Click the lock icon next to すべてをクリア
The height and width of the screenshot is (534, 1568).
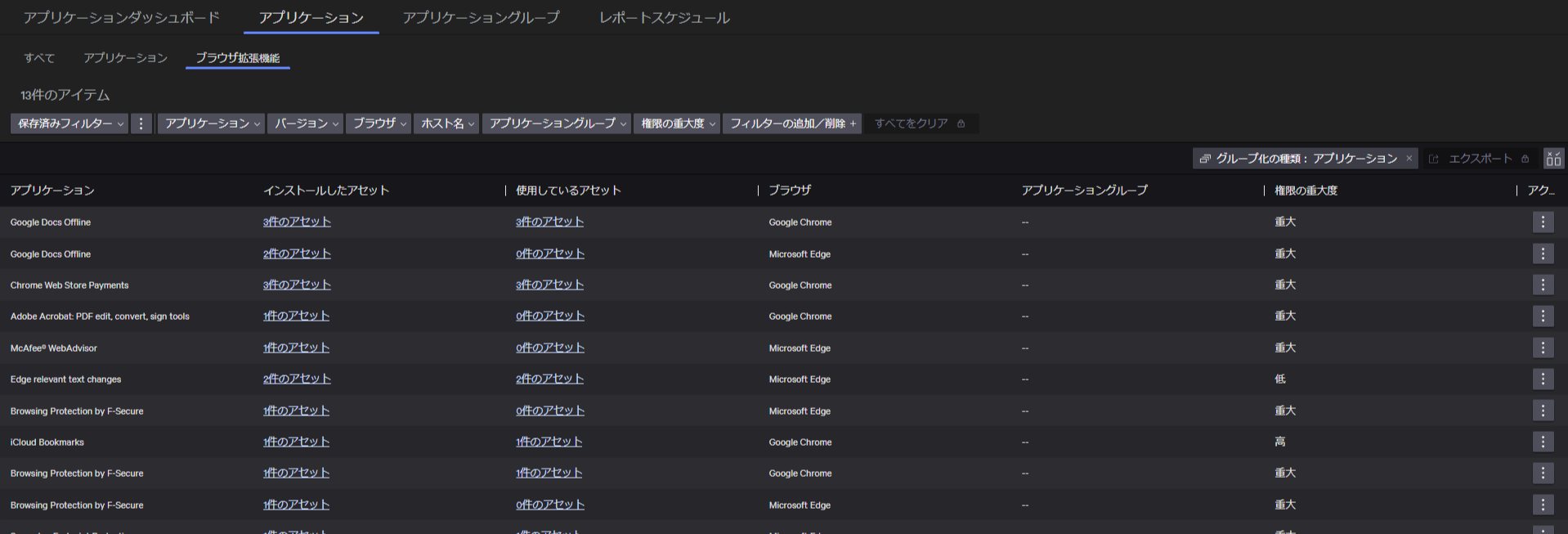(x=961, y=123)
